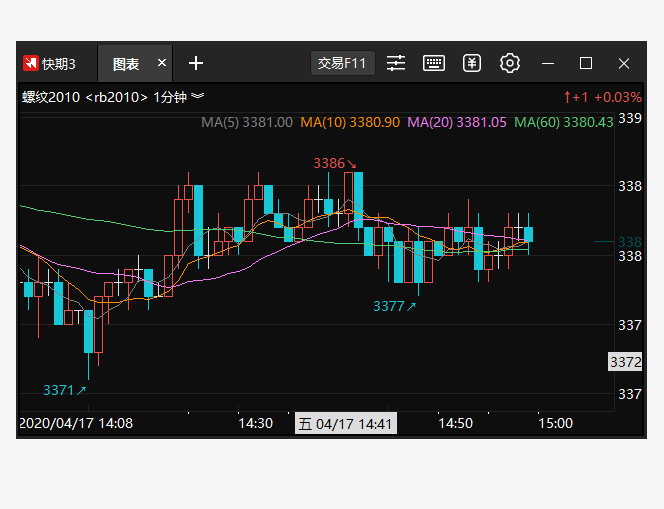
Task: Click the wavy indicator icon after 1分钟
Action: point(197,96)
